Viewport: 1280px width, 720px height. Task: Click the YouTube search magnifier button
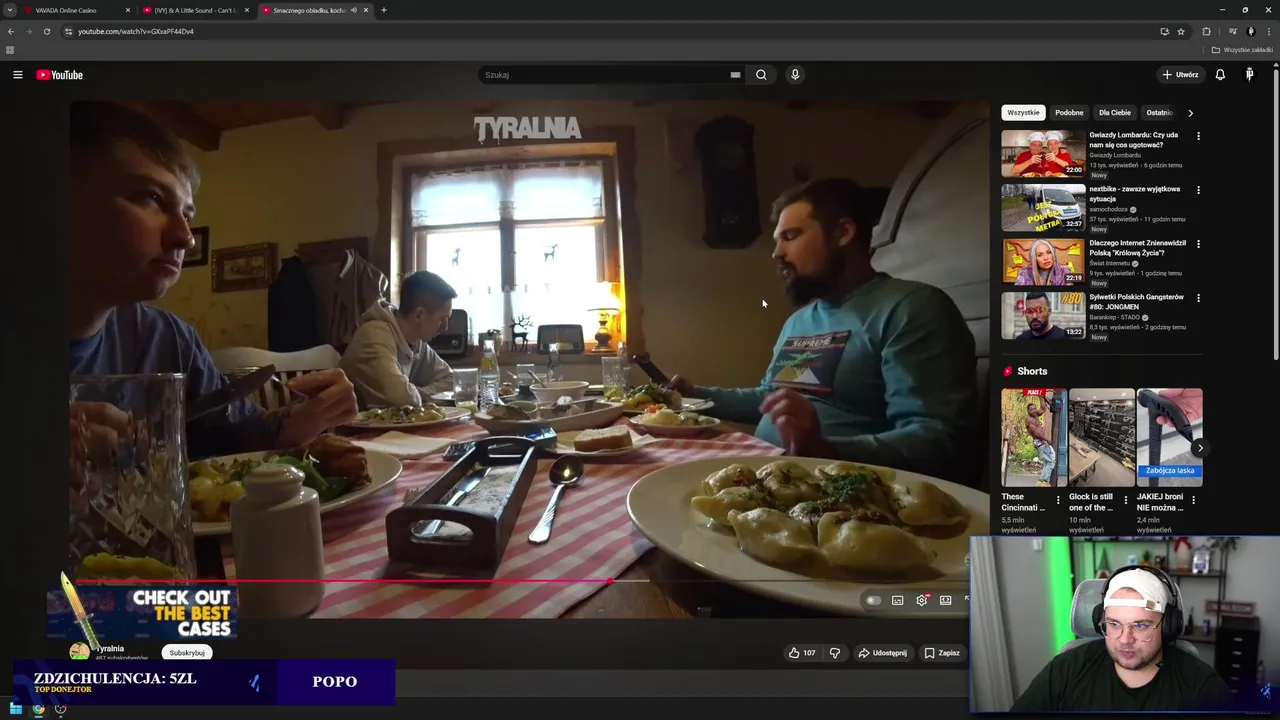(761, 75)
